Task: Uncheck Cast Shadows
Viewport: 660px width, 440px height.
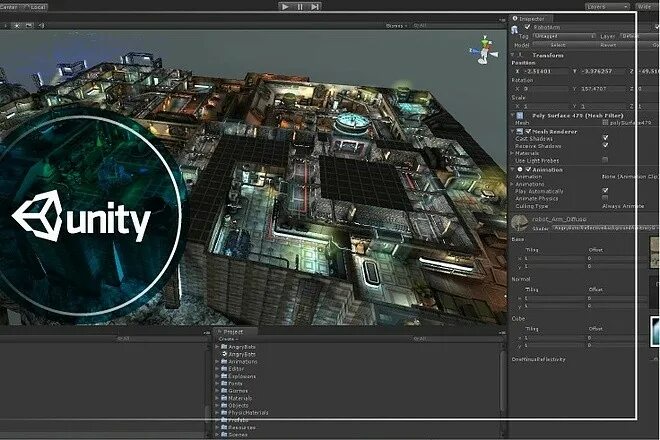Action: pyautogui.click(x=605, y=138)
